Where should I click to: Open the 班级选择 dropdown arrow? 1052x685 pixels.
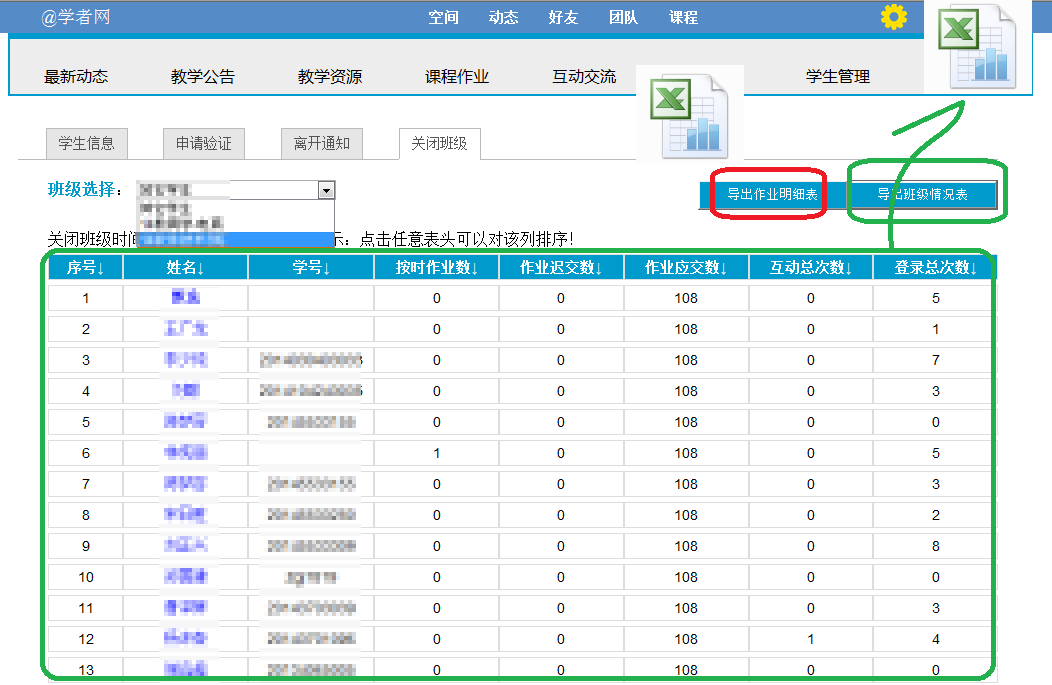pyautogui.click(x=326, y=190)
